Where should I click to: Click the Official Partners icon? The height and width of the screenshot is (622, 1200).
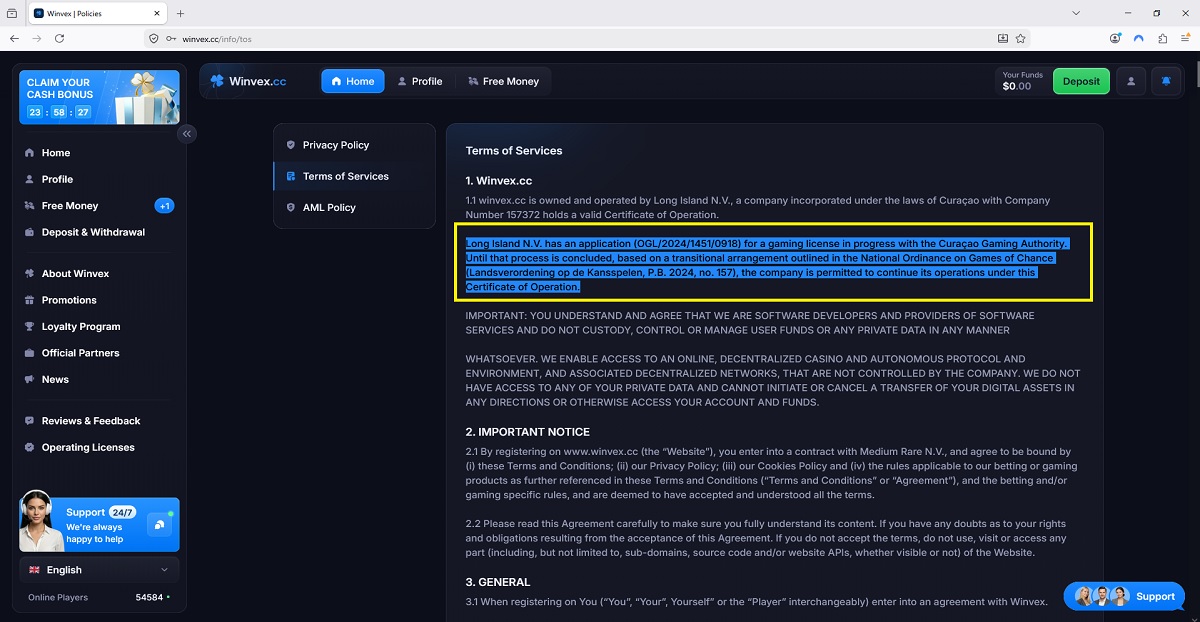tap(30, 353)
